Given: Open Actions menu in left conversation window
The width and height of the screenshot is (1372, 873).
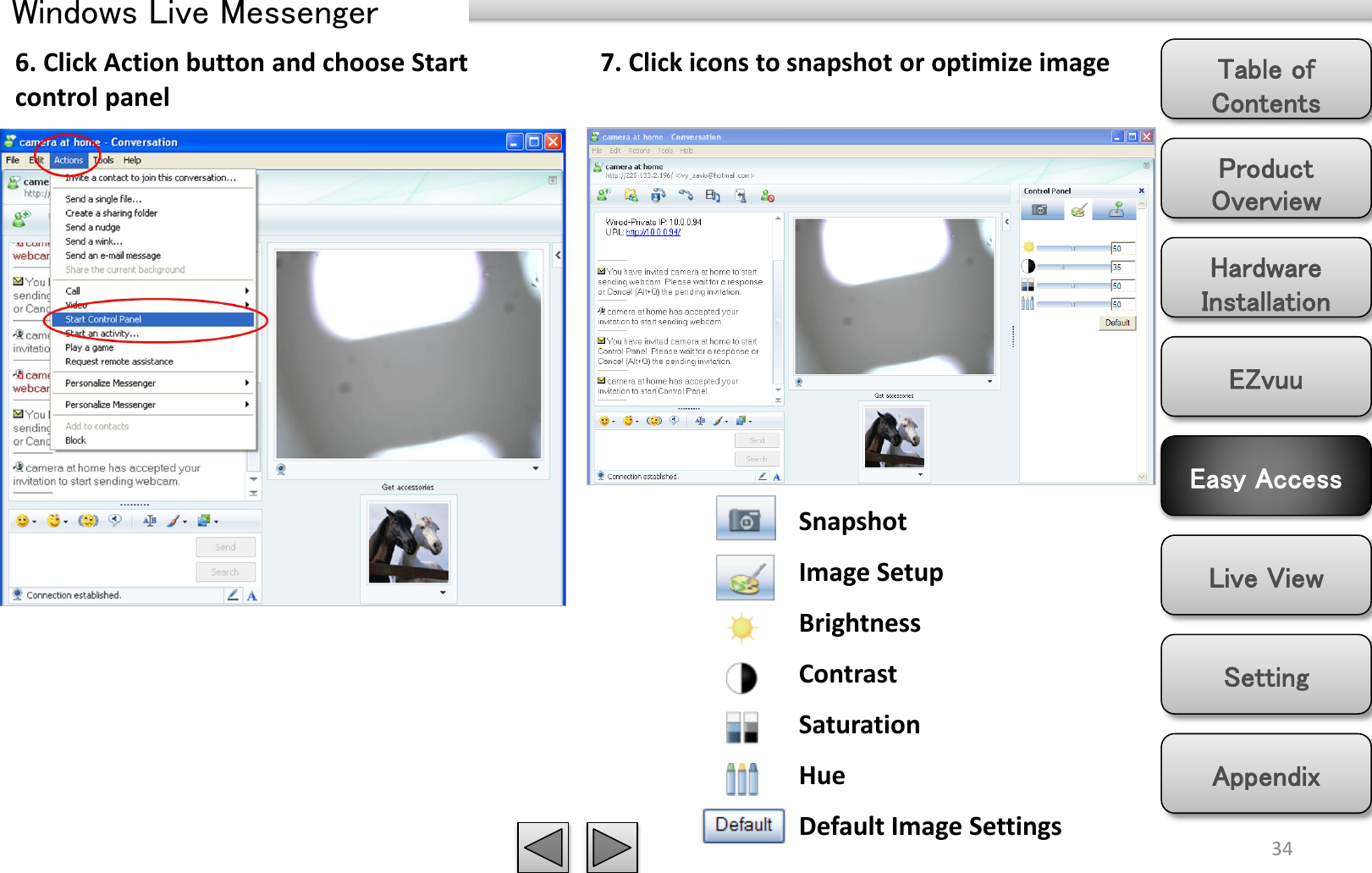Looking at the screenshot, I should click(x=69, y=160).
